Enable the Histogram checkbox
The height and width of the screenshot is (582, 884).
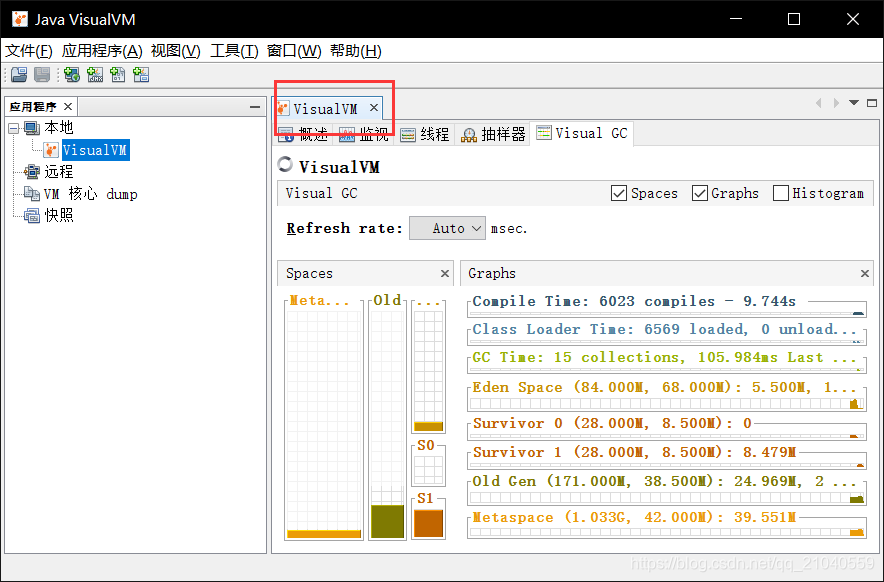point(781,193)
